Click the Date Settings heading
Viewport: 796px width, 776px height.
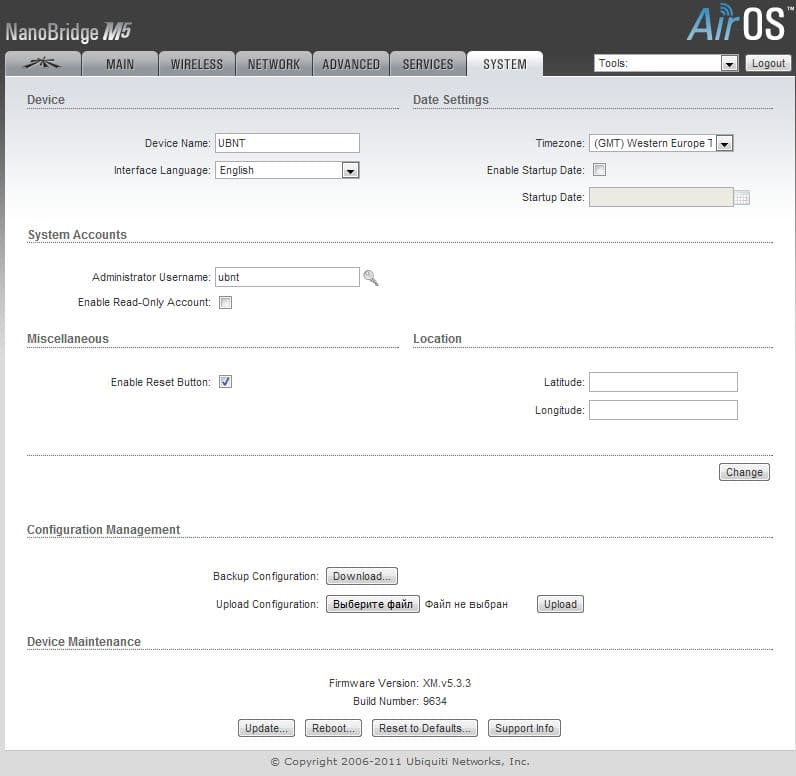(x=451, y=100)
